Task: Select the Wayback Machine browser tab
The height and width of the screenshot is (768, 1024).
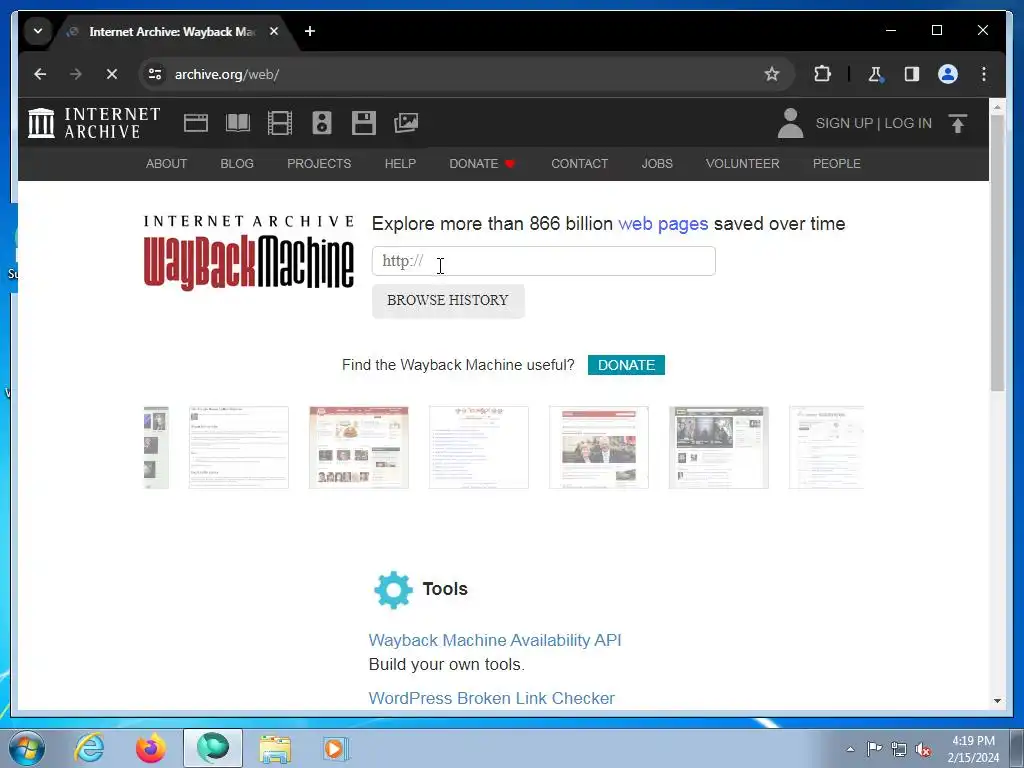Action: pos(173,31)
